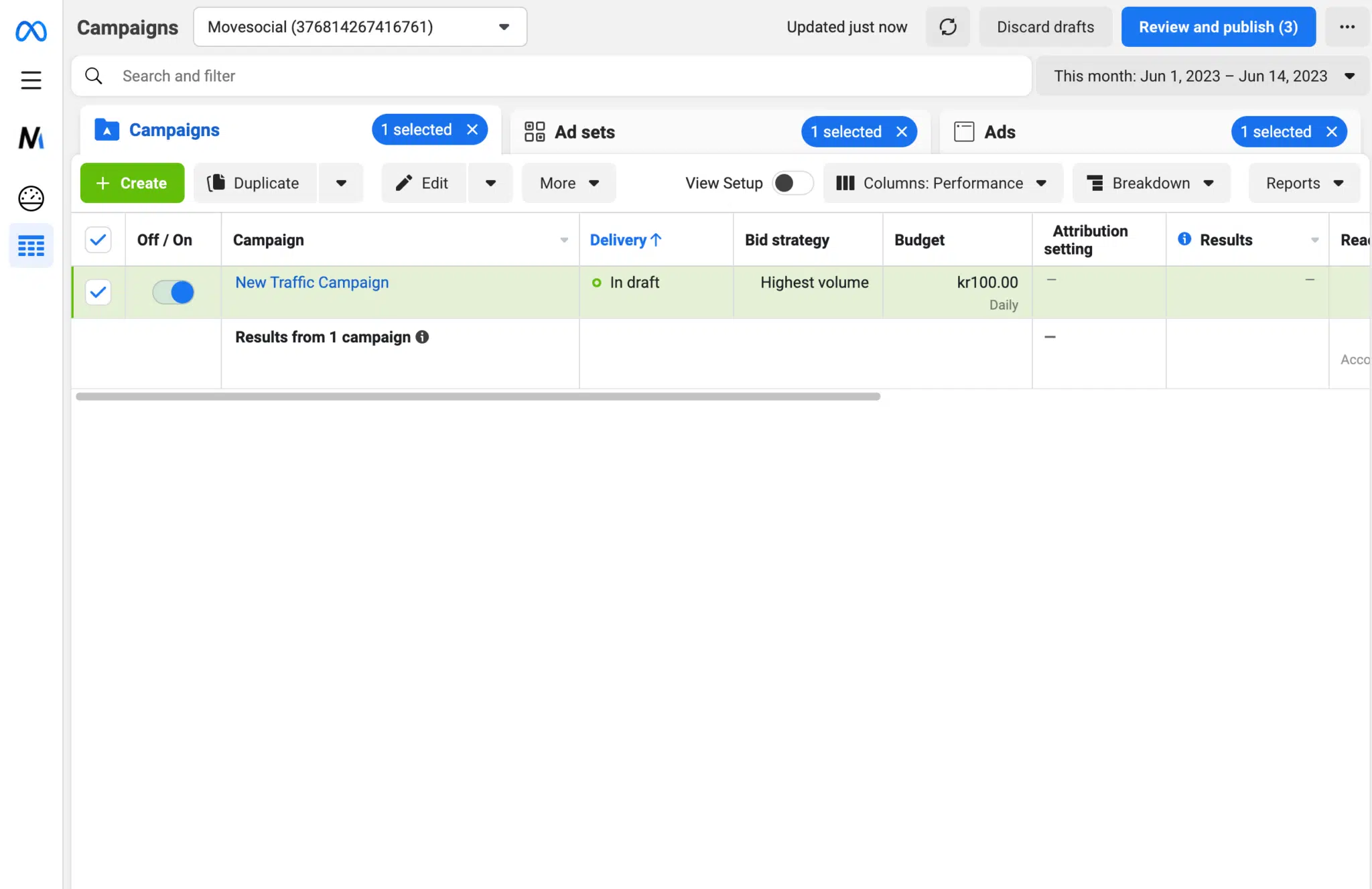The image size is (1372, 889).
Task: Click the Campaigns folder icon
Action: 107,130
